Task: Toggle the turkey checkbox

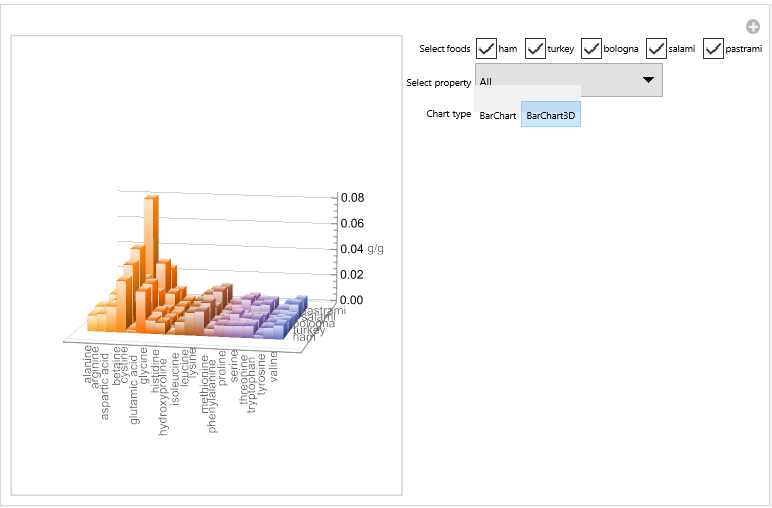Action: point(535,49)
